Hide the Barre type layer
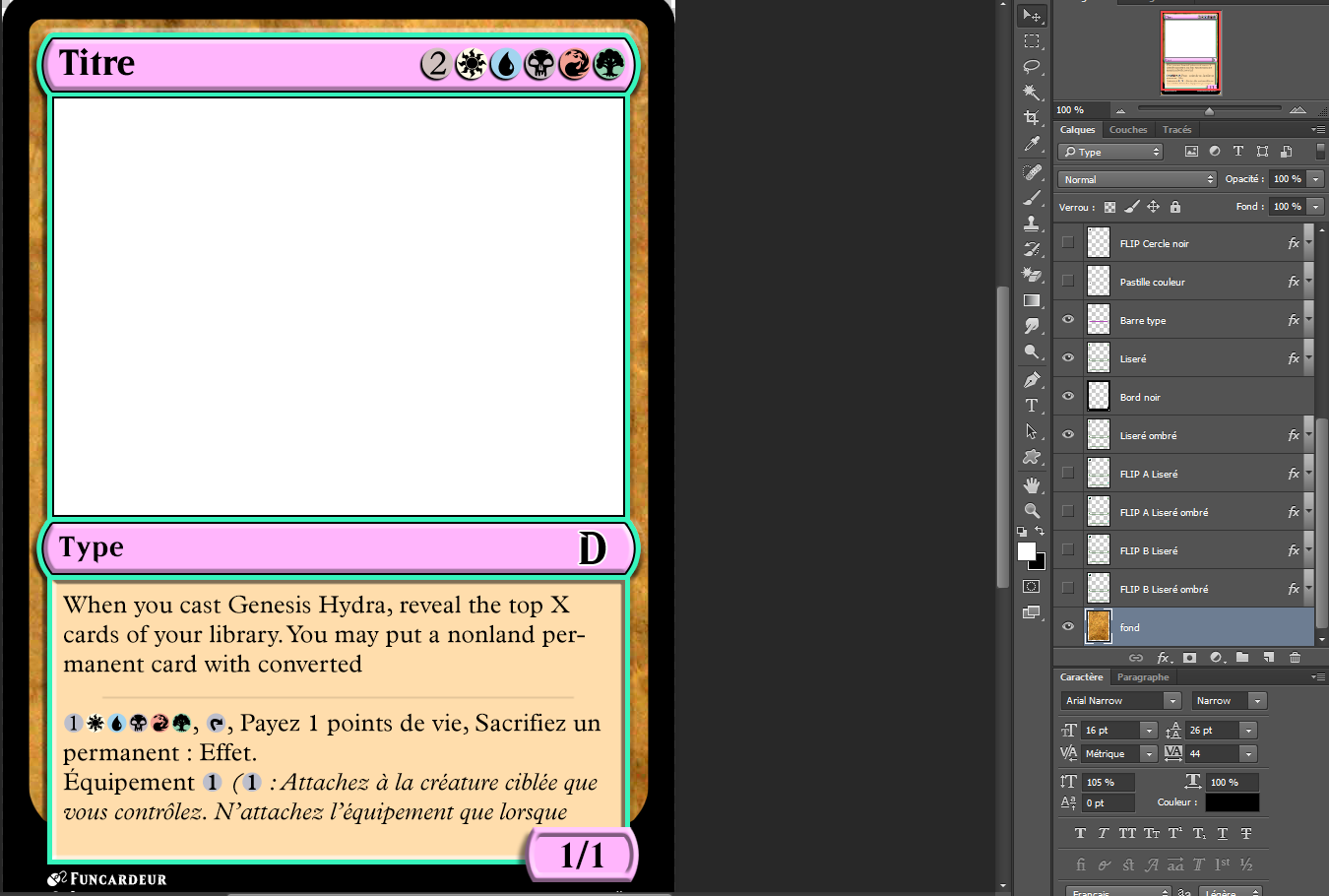Screen dimensions: 1329x896 click(x=1068, y=319)
